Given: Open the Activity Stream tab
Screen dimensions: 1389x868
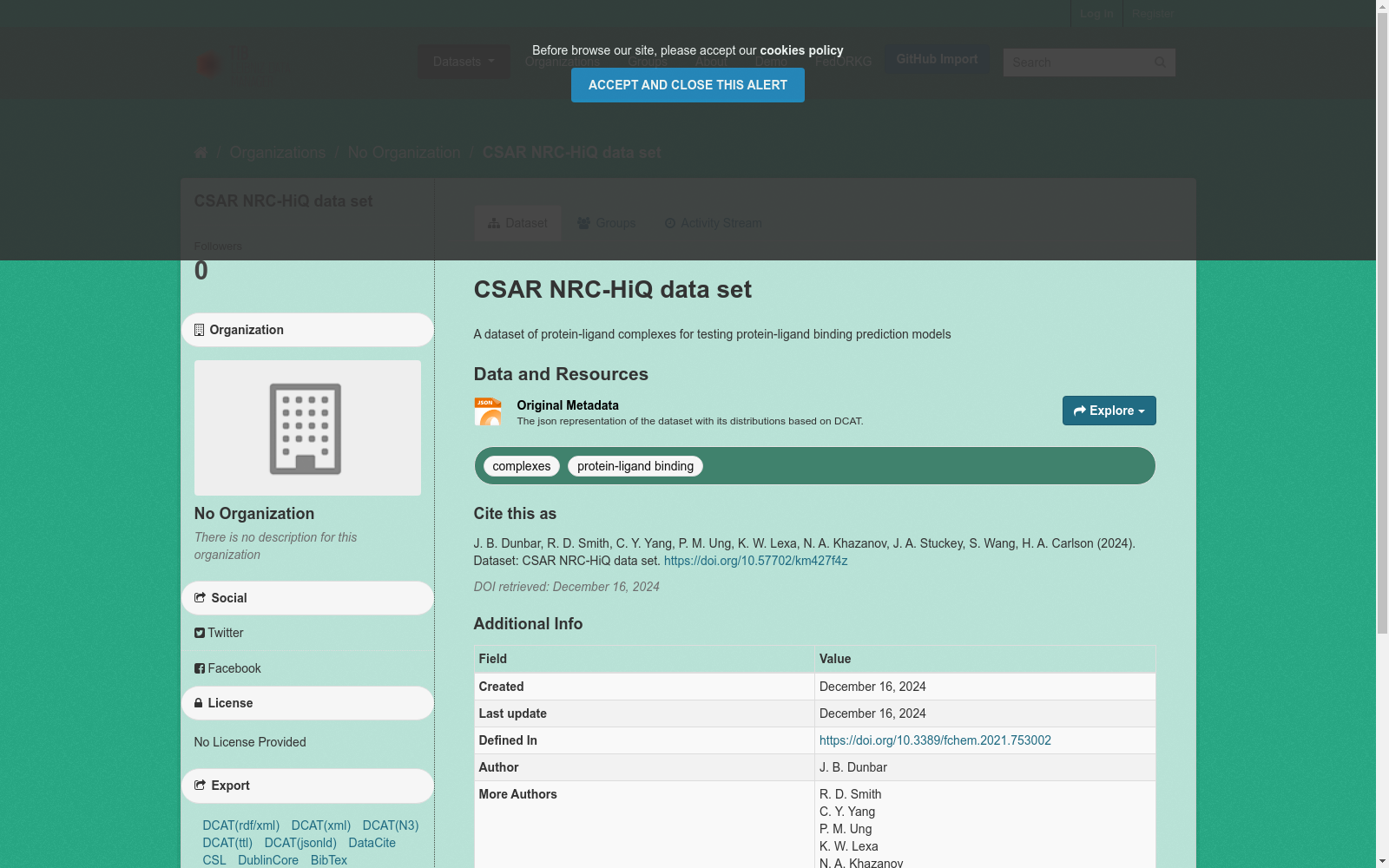Looking at the screenshot, I should click(713, 223).
